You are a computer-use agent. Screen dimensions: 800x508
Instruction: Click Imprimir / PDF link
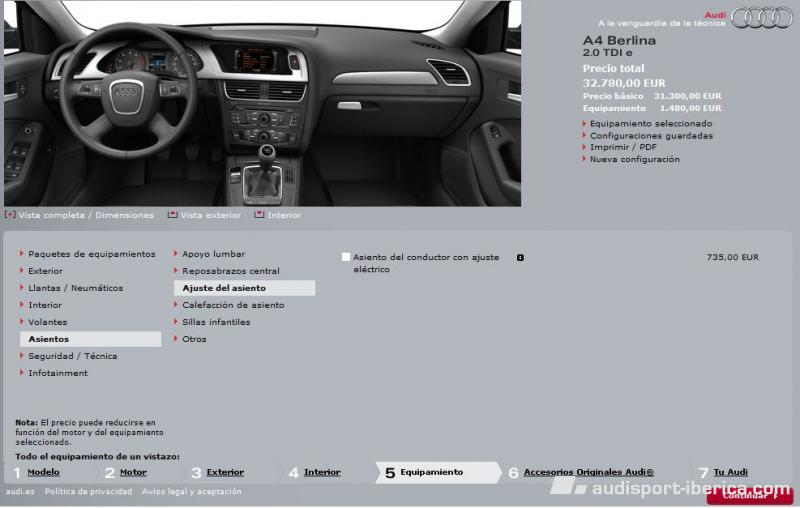[x=623, y=147]
